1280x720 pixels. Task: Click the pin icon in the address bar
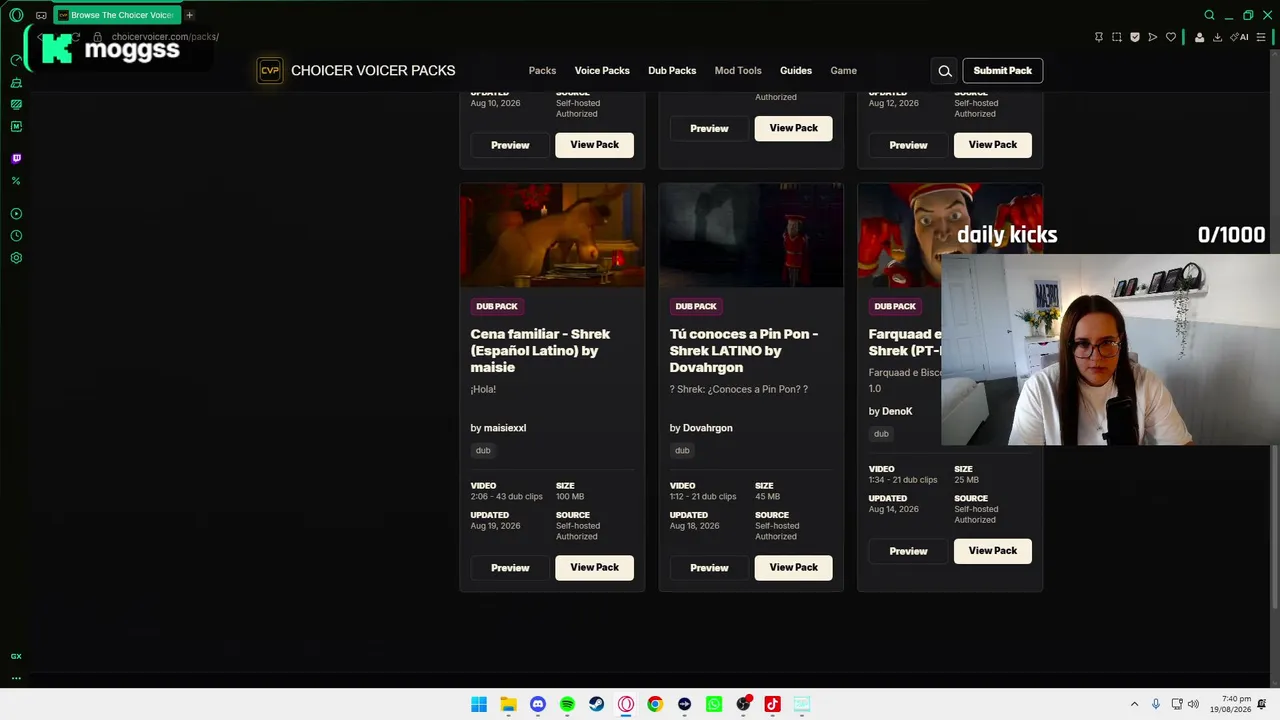tap(1099, 37)
